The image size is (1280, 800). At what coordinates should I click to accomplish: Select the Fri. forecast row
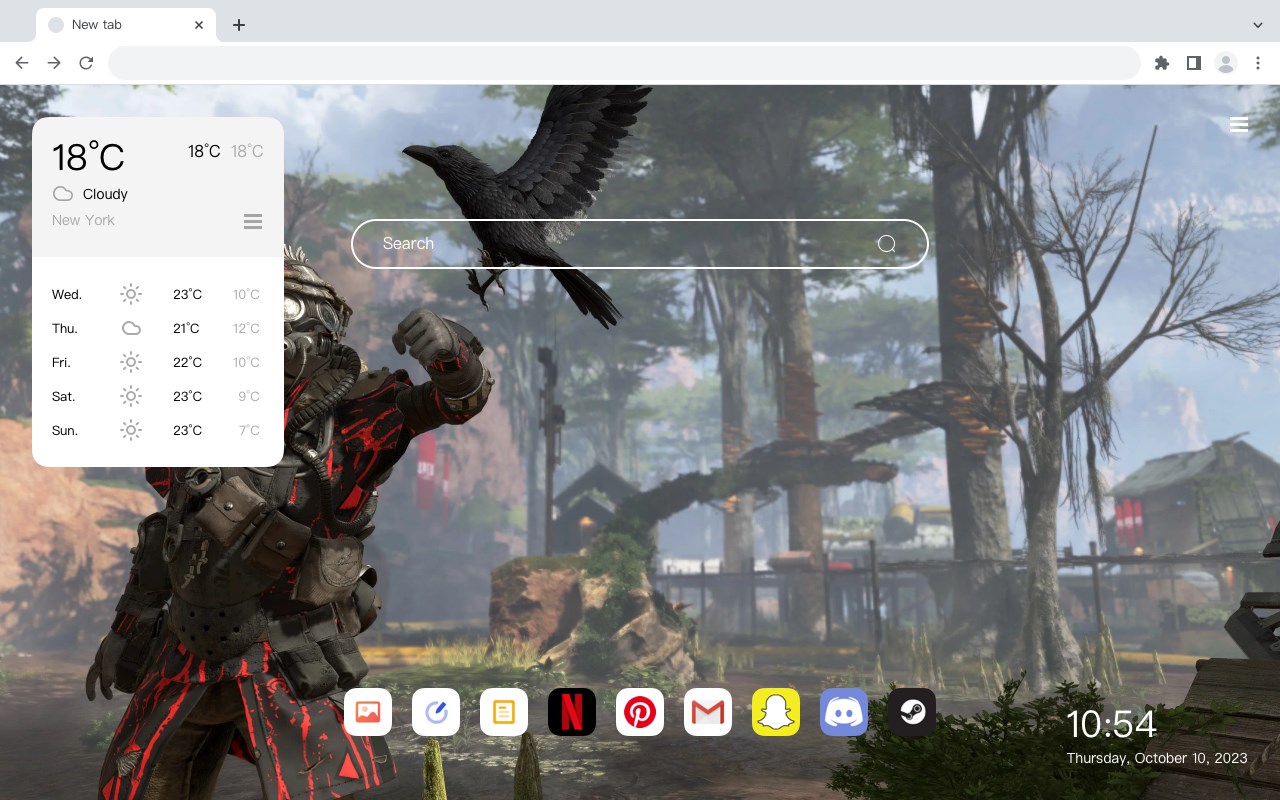pyautogui.click(x=158, y=362)
